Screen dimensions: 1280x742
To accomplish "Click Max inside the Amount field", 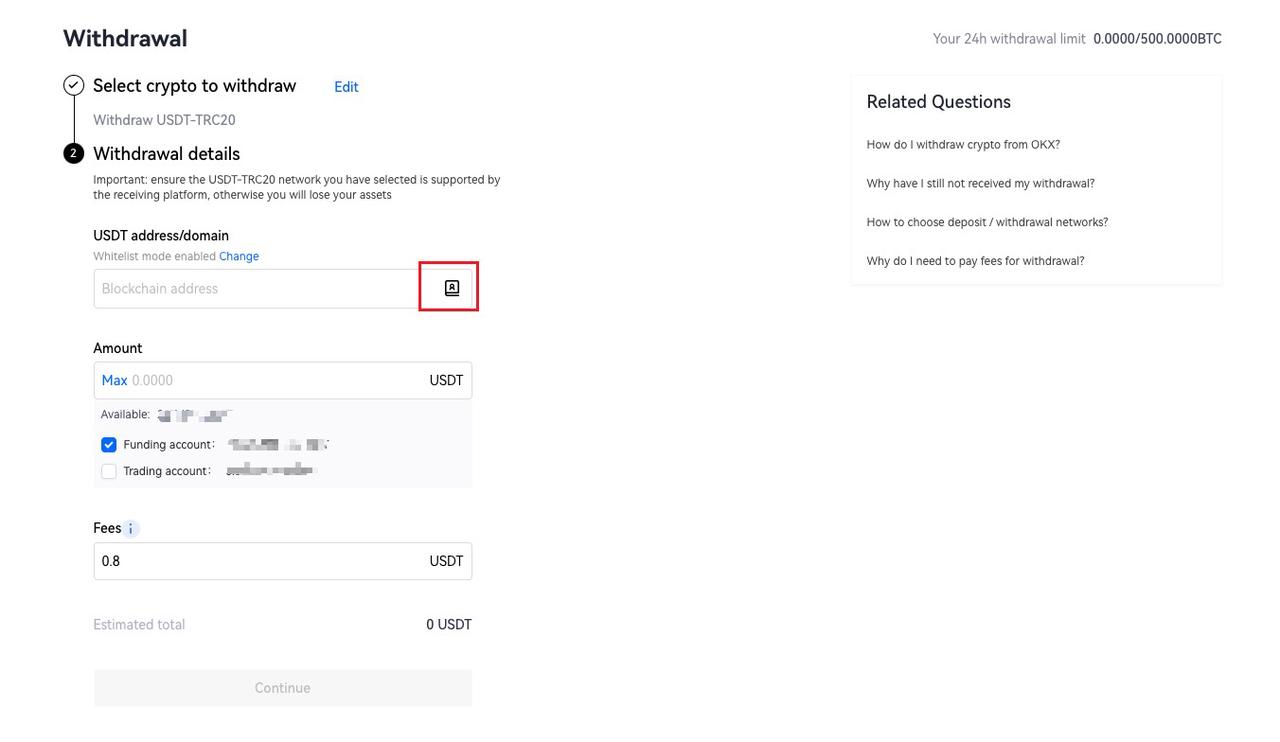I will 113,380.
